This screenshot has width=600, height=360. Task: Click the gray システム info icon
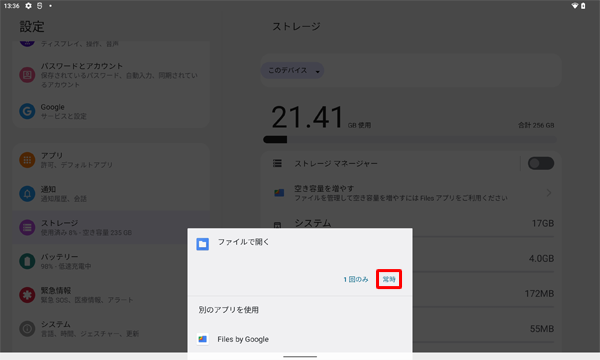[27, 328]
